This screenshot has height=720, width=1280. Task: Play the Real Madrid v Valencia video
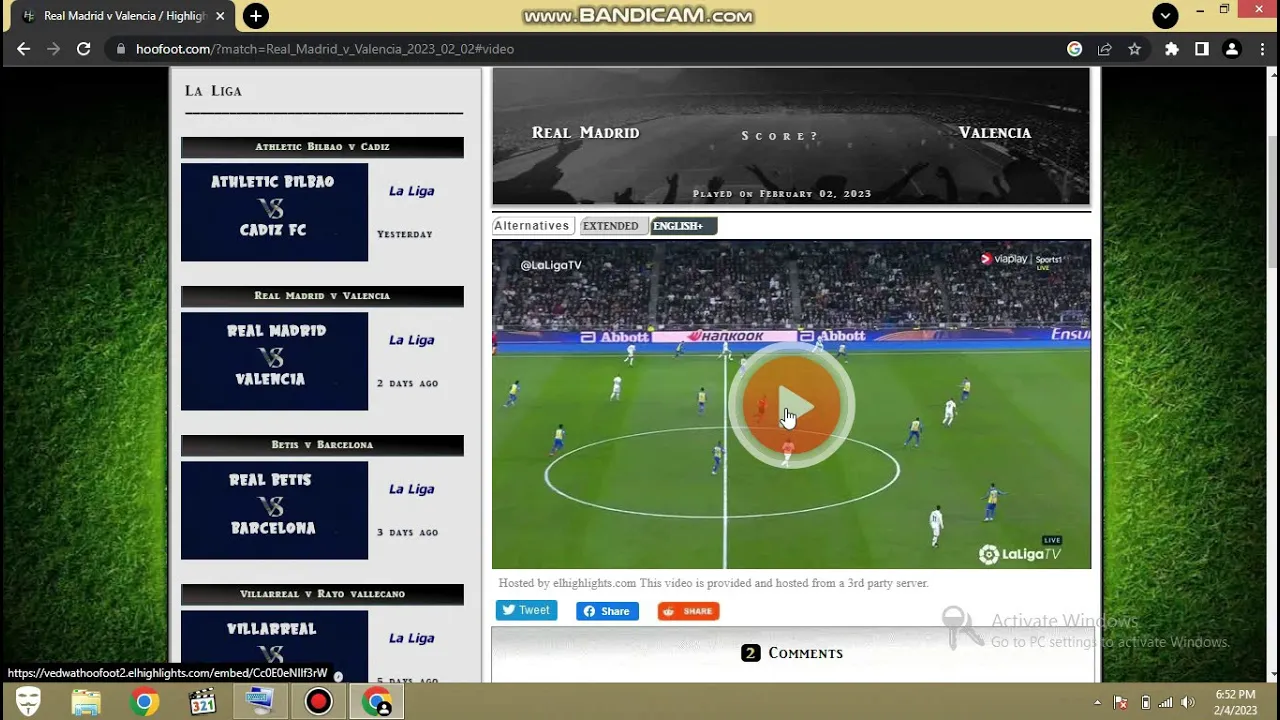tap(791, 406)
